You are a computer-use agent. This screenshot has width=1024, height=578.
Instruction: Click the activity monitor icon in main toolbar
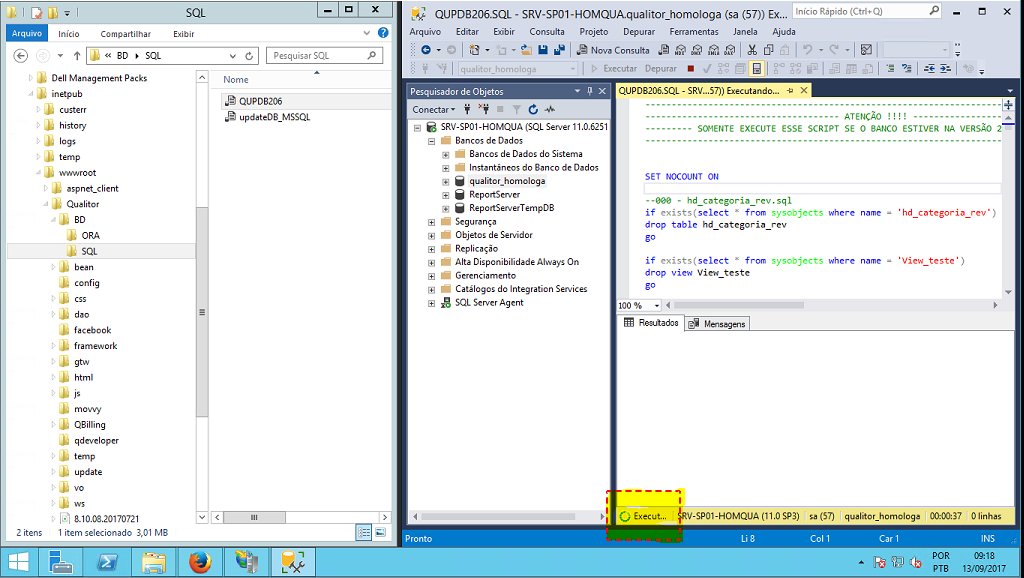(867, 50)
